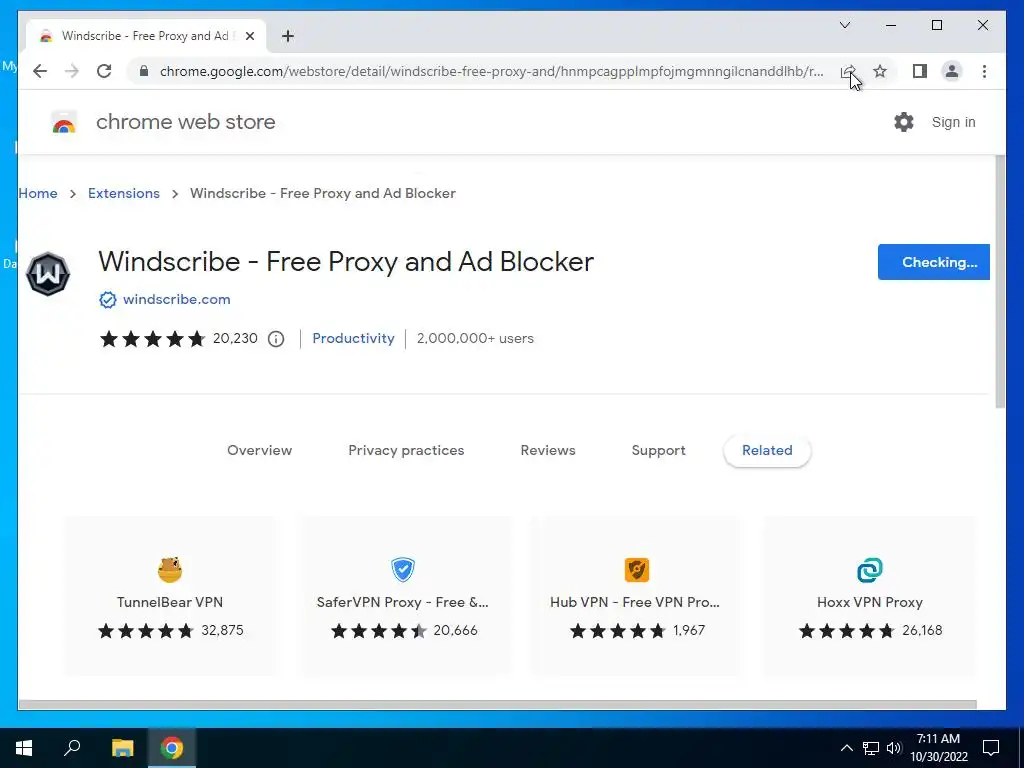Open Chrome's three-dot menu
The width and height of the screenshot is (1024, 768).
pyautogui.click(x=984, y=71)
